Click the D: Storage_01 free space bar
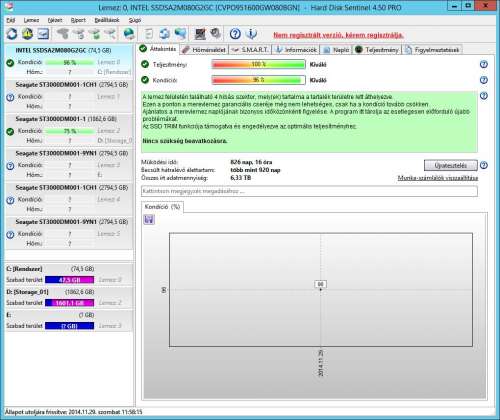 point(69,303)
